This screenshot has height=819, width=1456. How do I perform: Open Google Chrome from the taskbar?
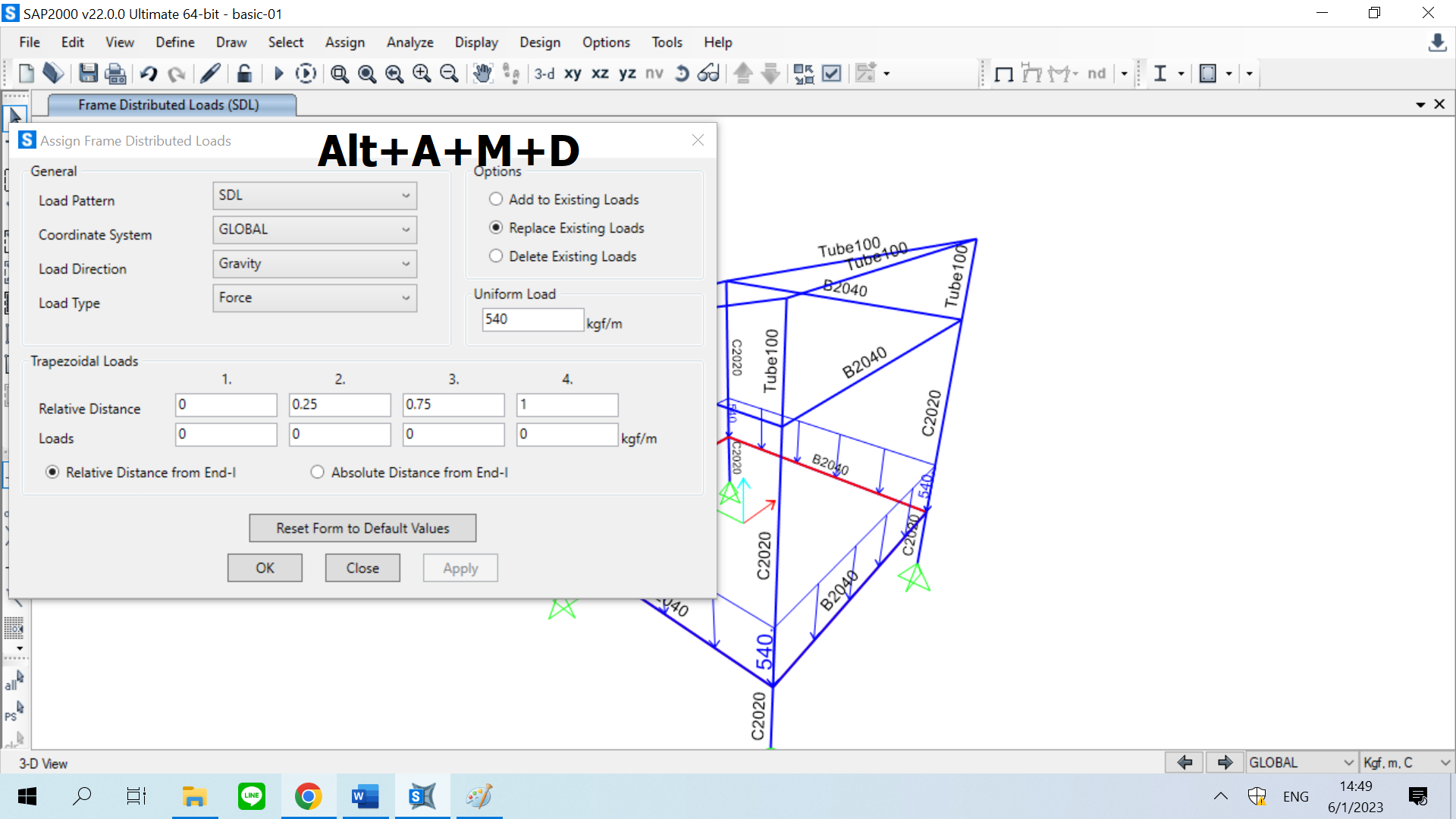coord(308,796)
